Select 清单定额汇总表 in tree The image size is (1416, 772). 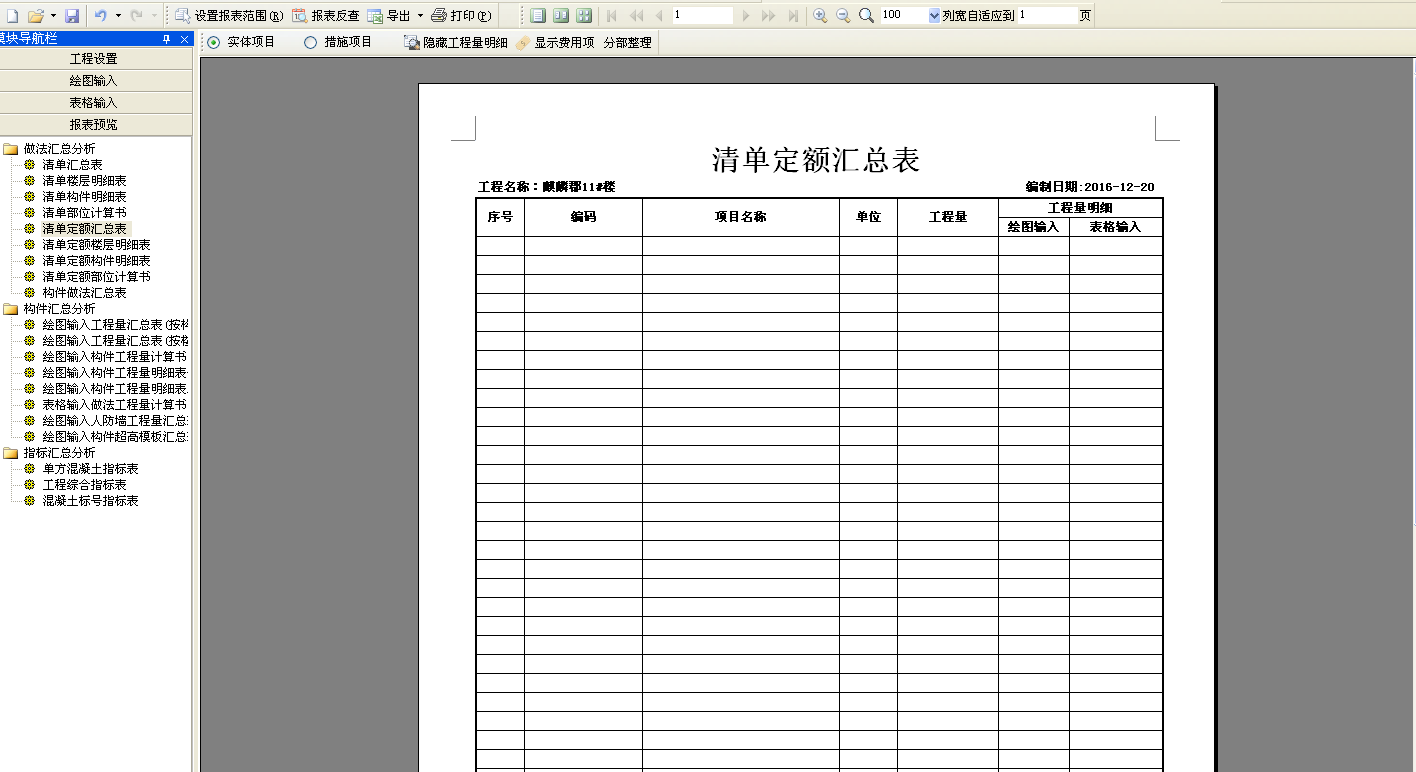point(84,229)
